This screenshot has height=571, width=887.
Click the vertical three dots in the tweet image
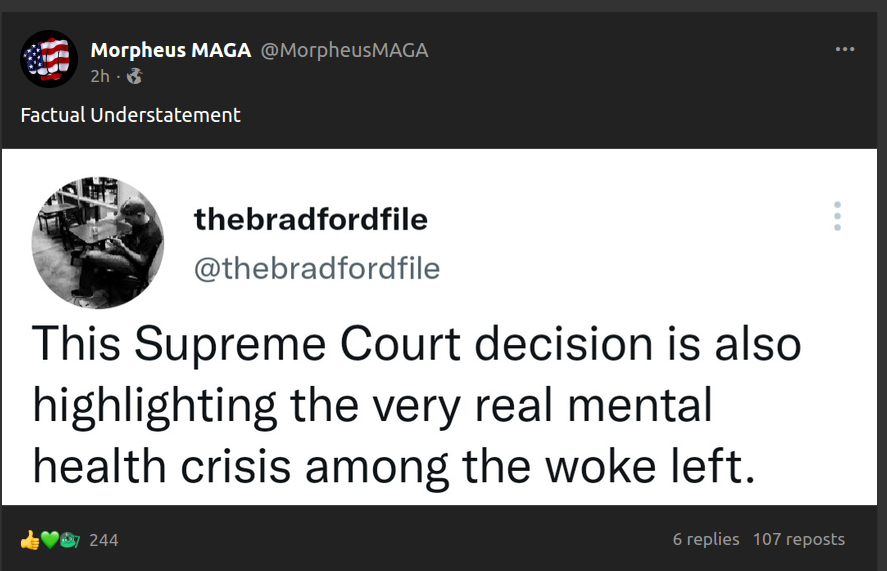click(837, 216)
